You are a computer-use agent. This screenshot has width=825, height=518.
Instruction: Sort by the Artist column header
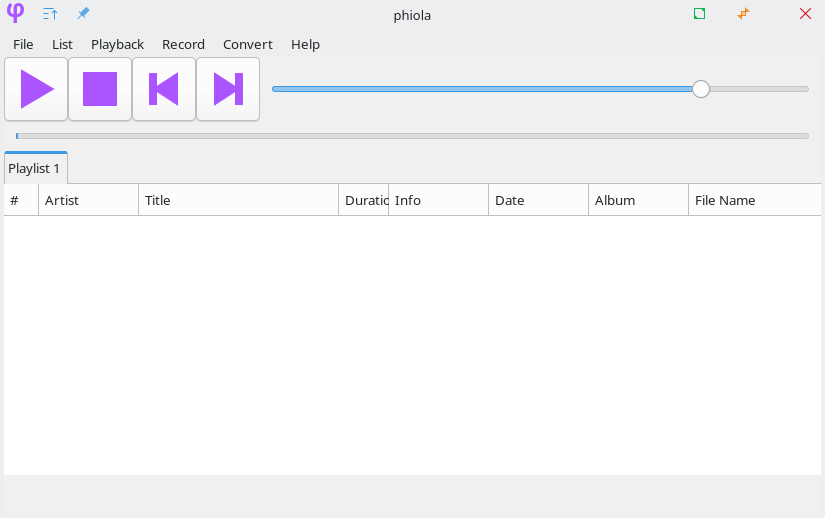[88, 200]
